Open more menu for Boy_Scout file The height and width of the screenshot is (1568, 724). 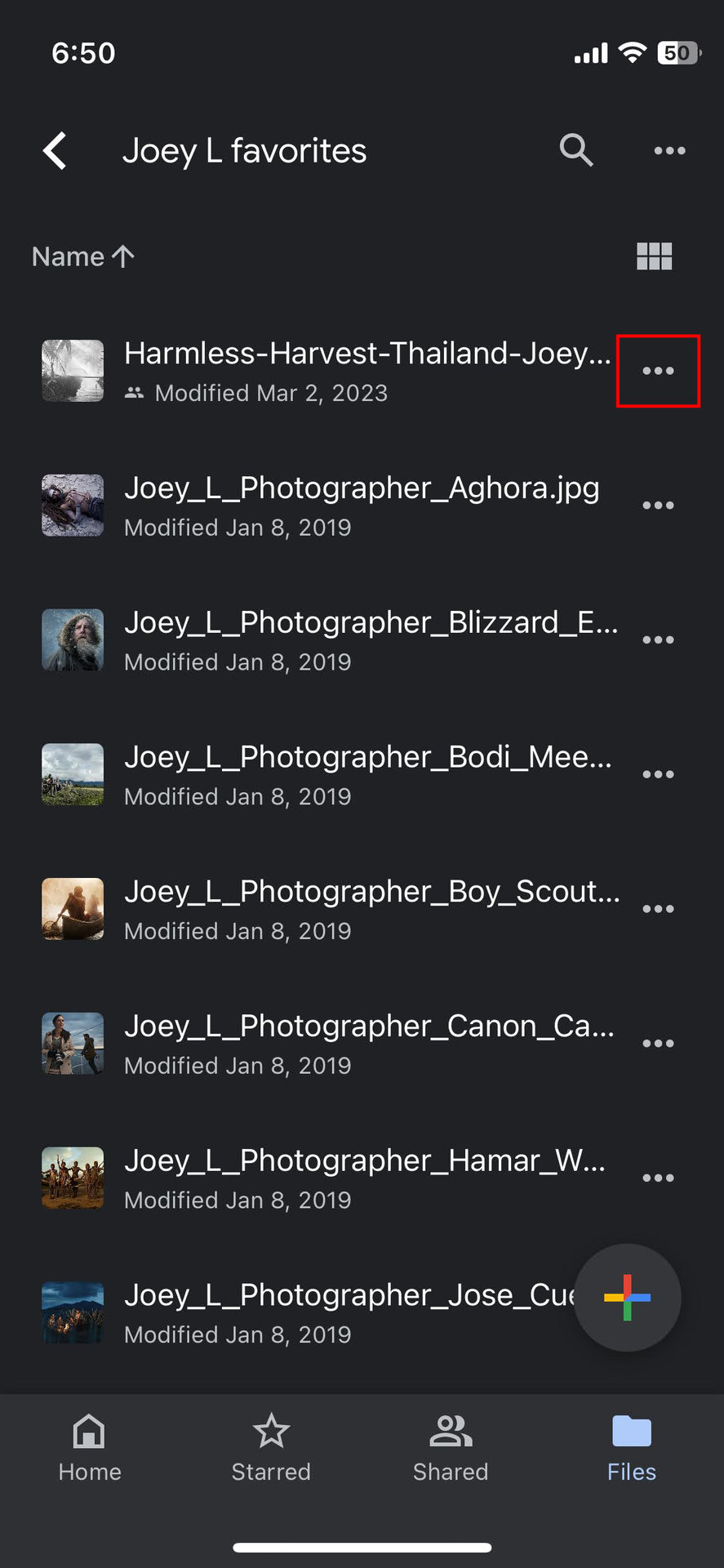coord(658,909)
